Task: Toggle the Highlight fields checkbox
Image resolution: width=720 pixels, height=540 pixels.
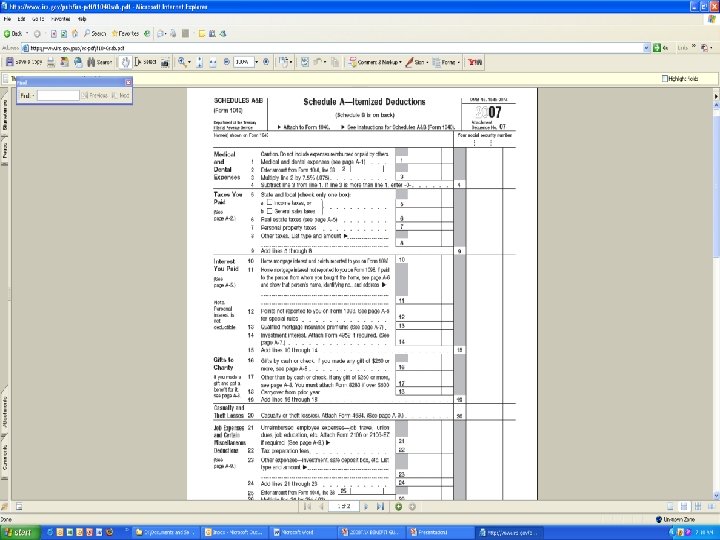Action: pos(664,79)
